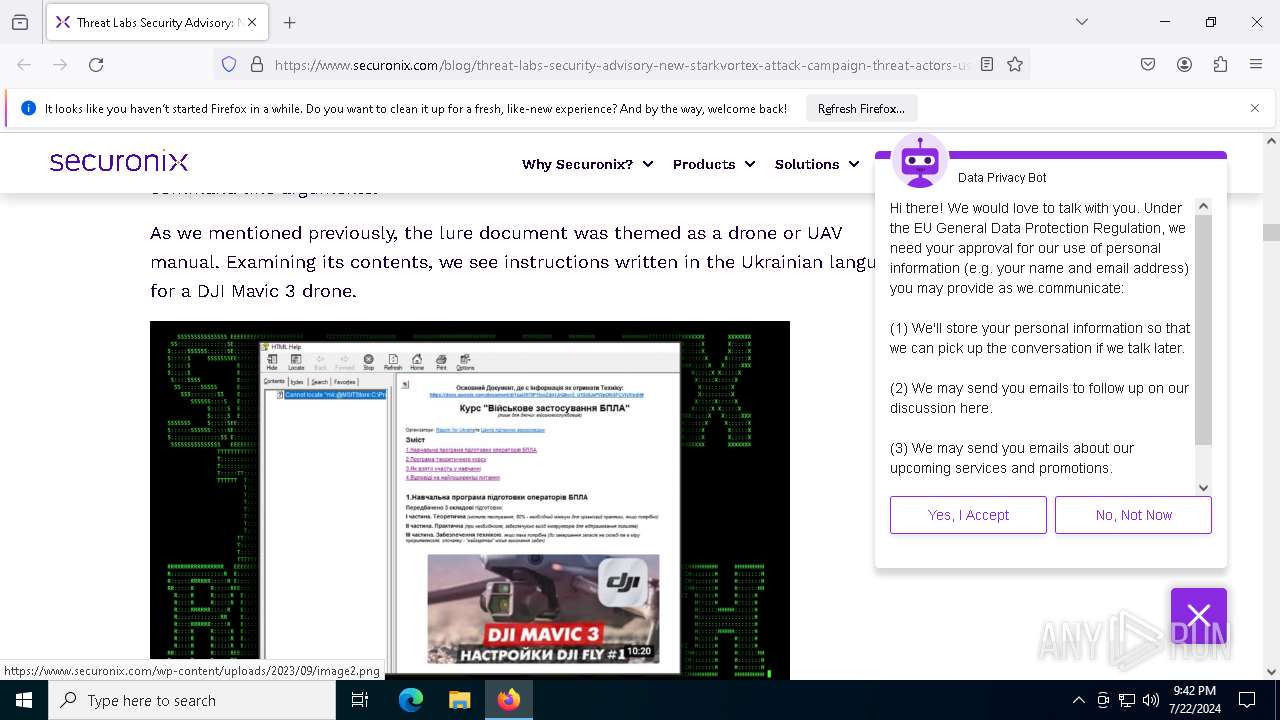The width and height of the screenshot is (1280, 720).
Task: Reload the page with refresh icon
Action: [x=96, y=64]
